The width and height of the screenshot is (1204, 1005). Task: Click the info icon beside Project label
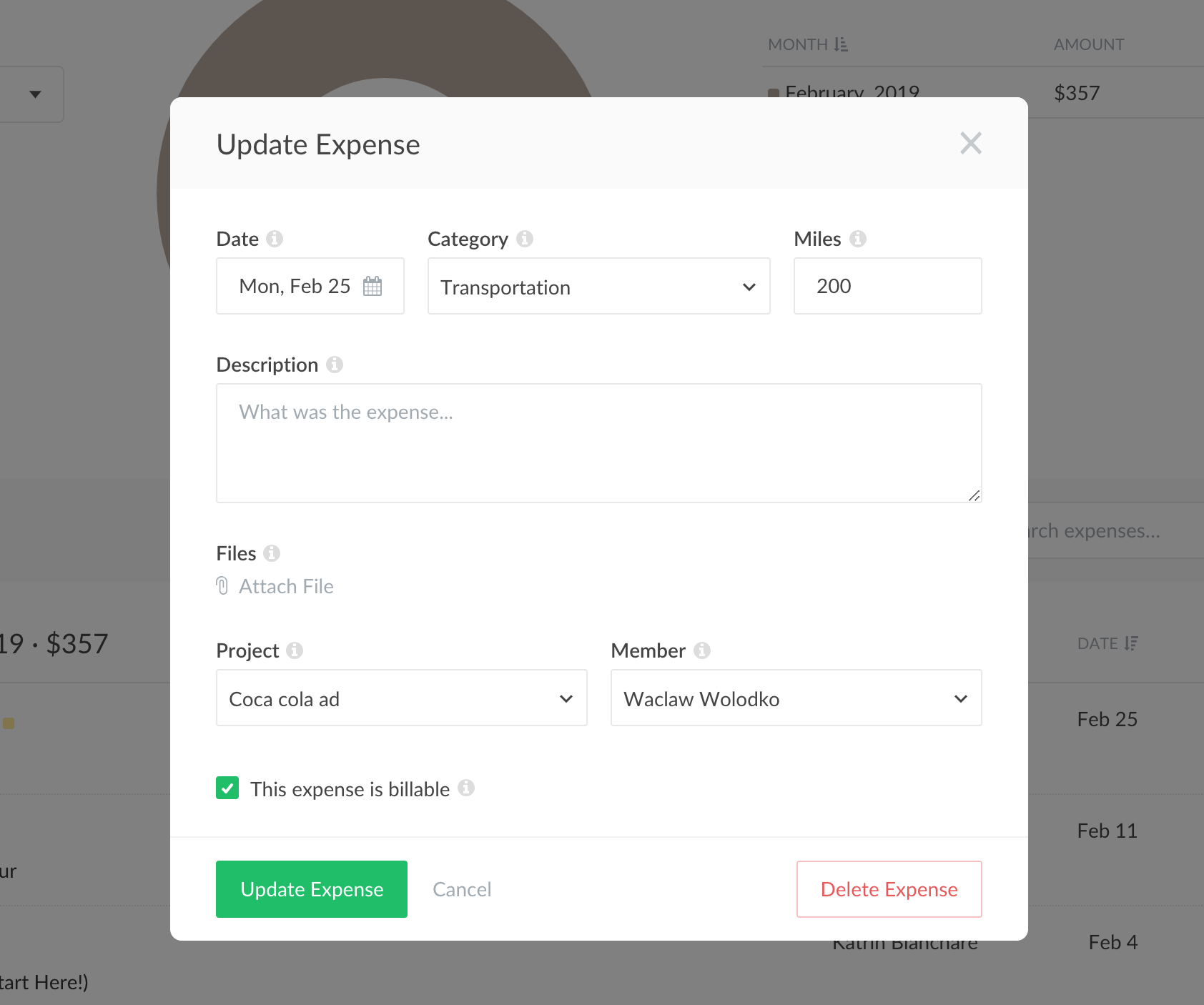click(x=295, y=650)
